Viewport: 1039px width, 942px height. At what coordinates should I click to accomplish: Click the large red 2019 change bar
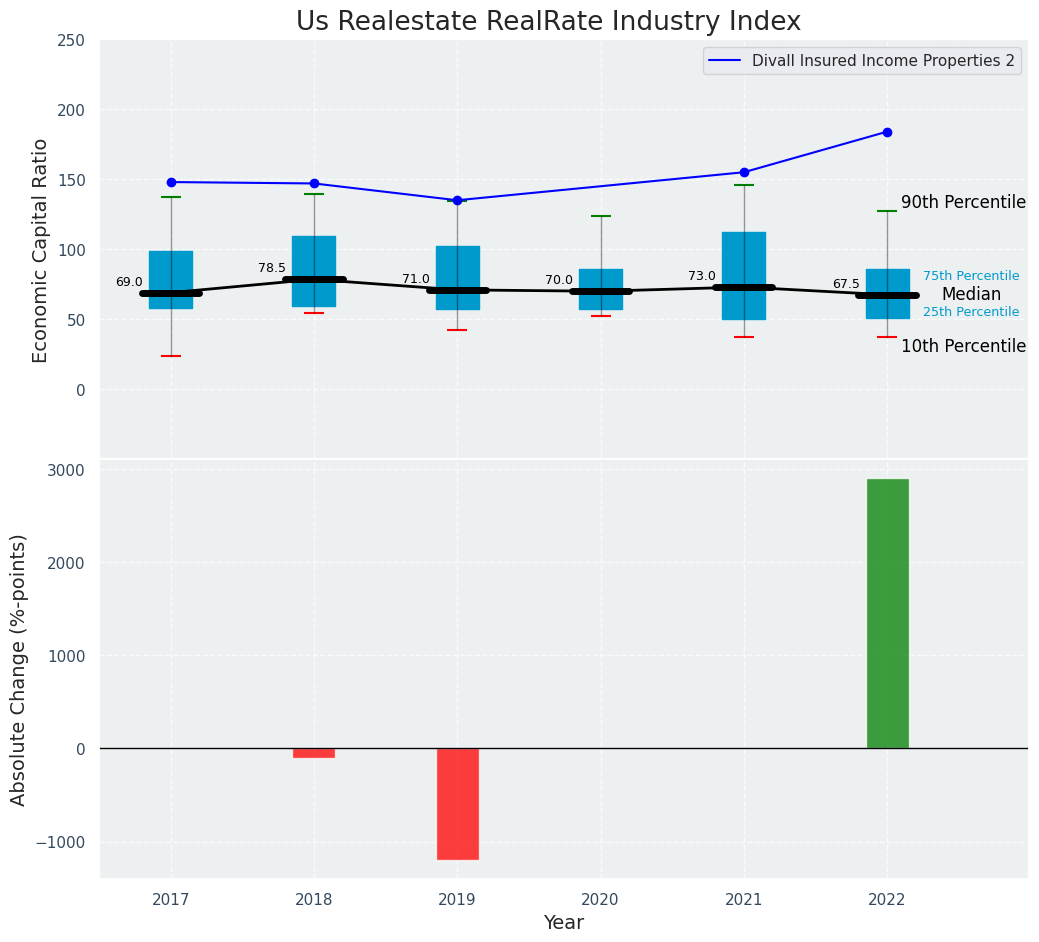pyautogui.click(x=457, y=803)
